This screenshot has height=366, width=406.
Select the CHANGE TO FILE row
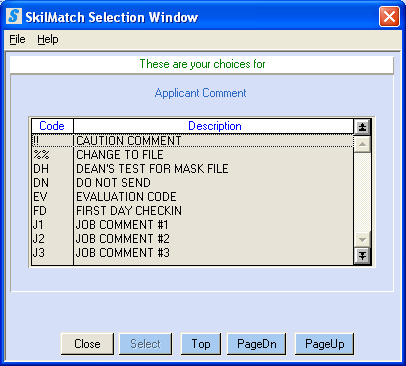pos(192,155)
